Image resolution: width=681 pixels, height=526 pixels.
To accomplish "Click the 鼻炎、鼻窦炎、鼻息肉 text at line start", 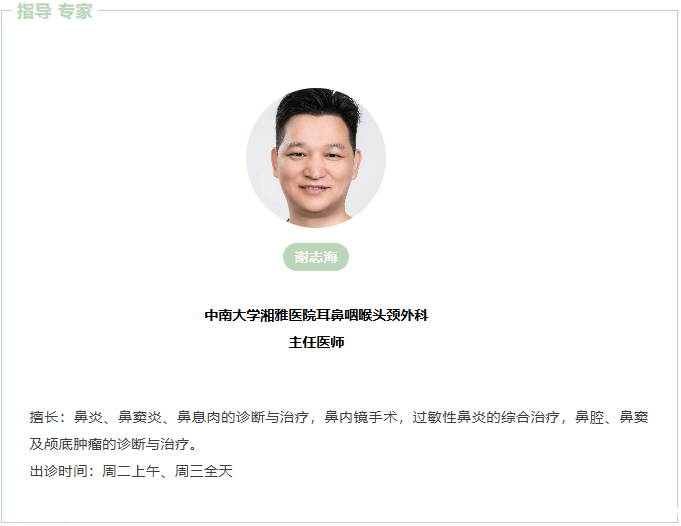I will 147,417.
